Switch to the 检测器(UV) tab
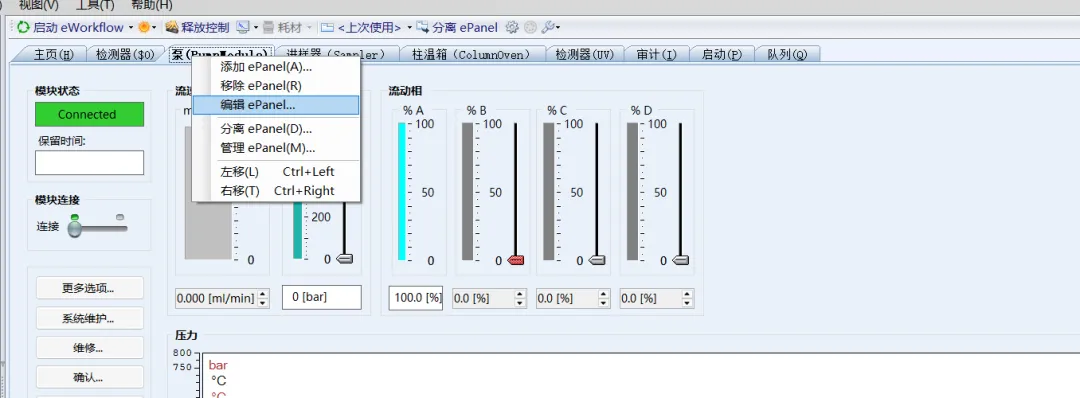 pos(584,54)
